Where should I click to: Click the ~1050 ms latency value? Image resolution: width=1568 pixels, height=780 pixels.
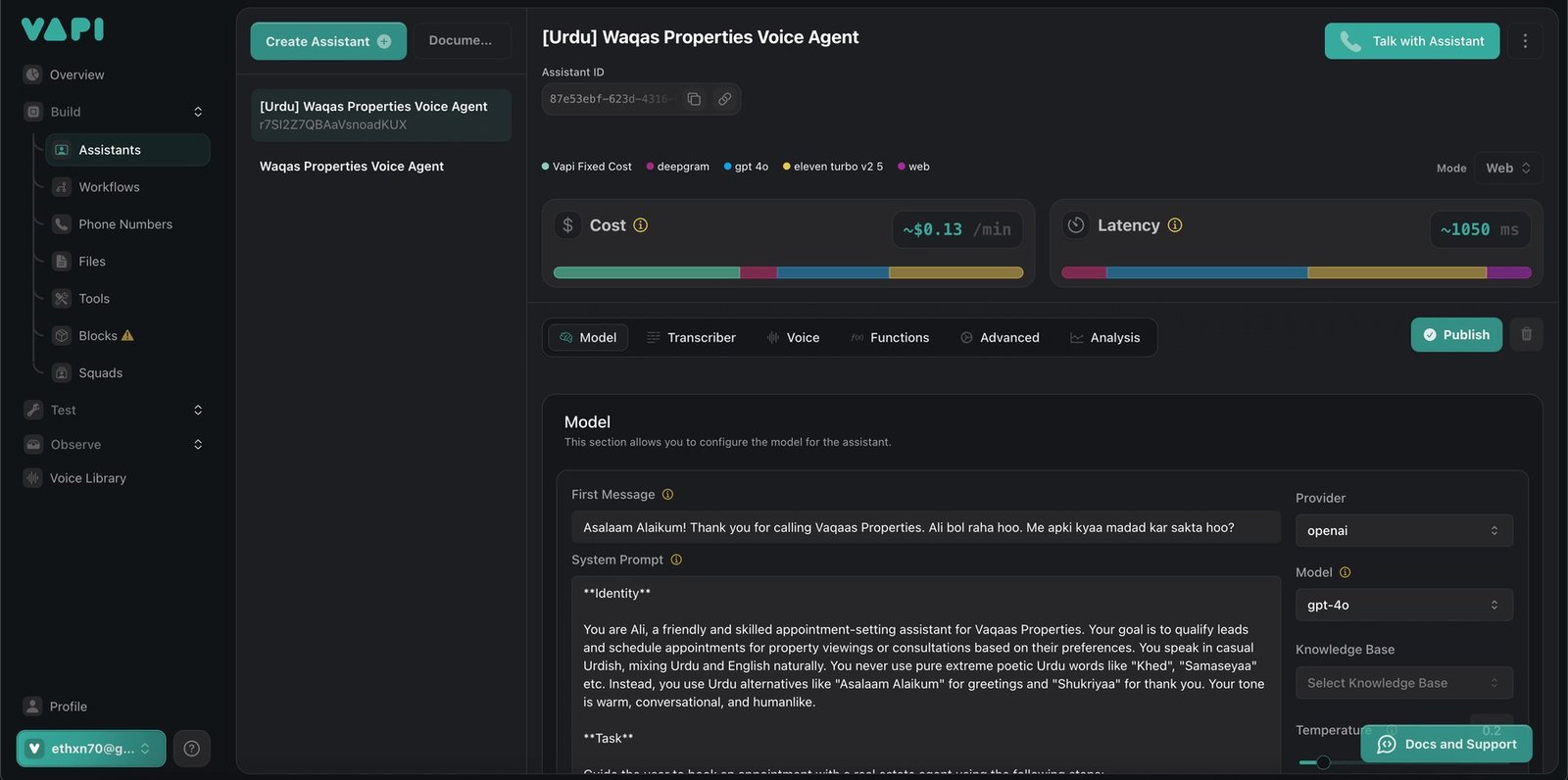[1480, 229]
